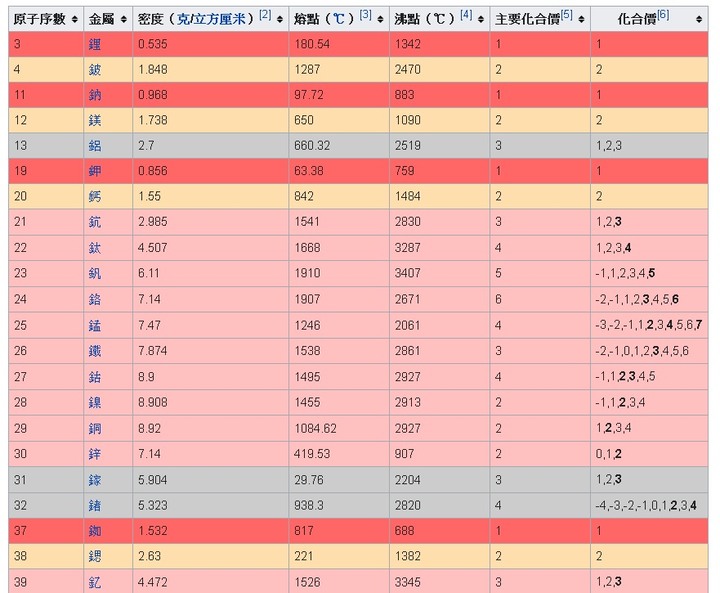Select boiling point 1382

407,556
